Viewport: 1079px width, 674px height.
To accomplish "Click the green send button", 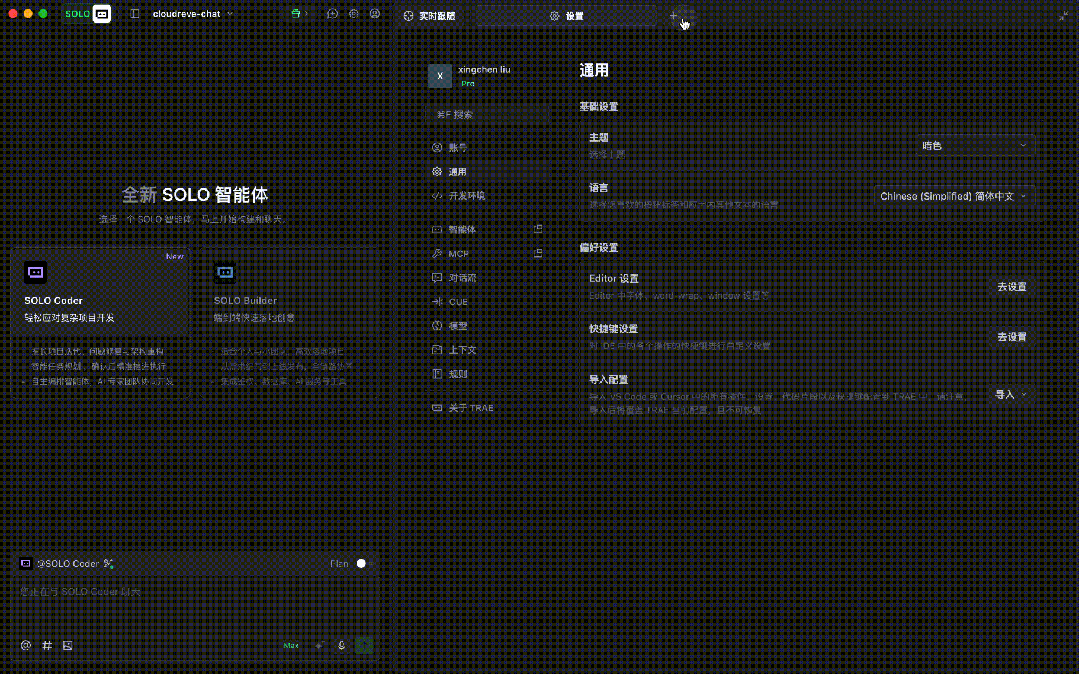I will 364,645.
